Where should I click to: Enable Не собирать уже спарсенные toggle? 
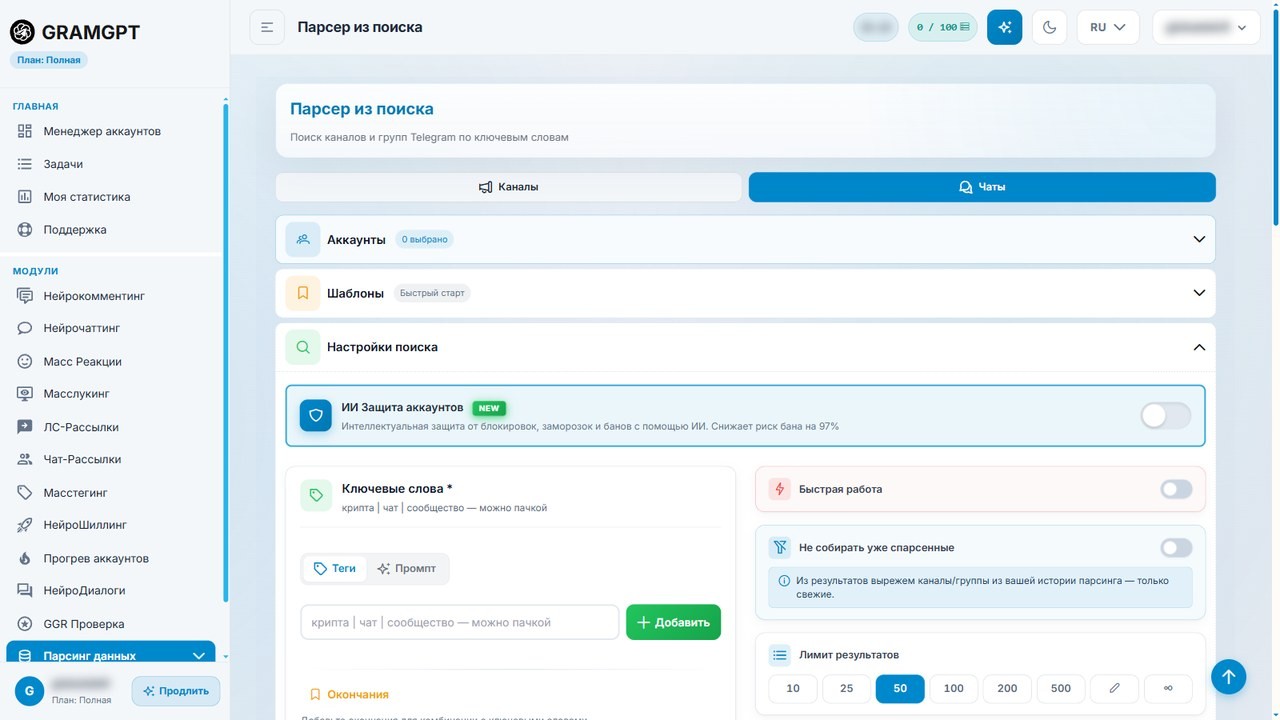pyautogui.click(x=1176, y=548)
